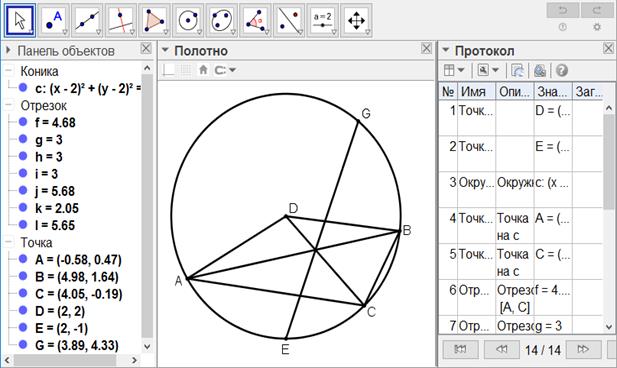Screen dimensions: 617x368
Task: Click the help question mark in Протокол
Action: coord(562,71)
